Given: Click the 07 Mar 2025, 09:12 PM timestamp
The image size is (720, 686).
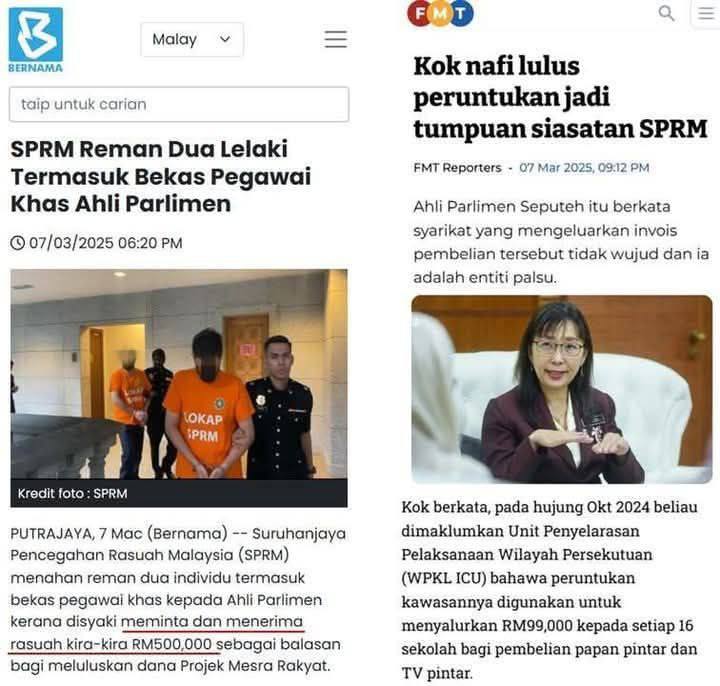Looking at the screenshot, I should pyautogui.click(x=584, y=168).
